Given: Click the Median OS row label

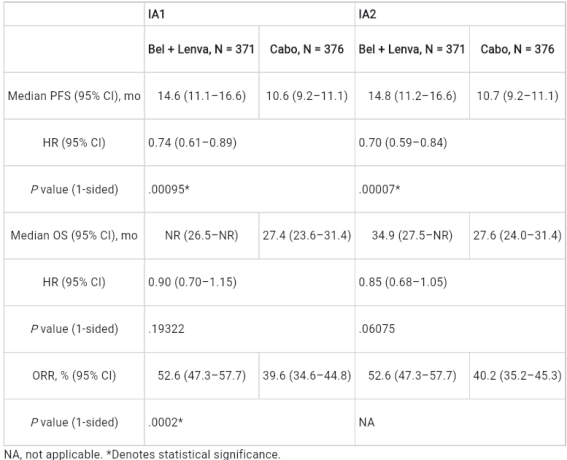Looking at the screenshot, I should point(74,235).
